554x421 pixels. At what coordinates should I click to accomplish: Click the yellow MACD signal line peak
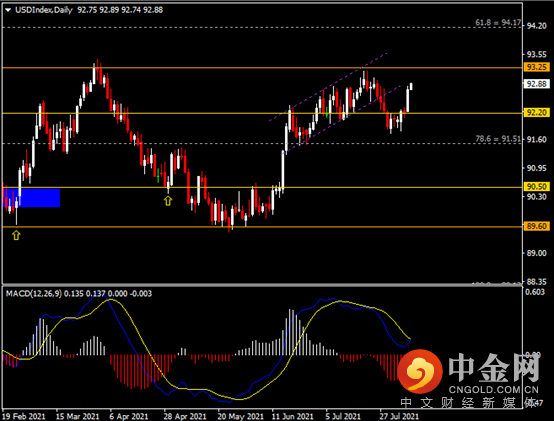pos(111,300)
